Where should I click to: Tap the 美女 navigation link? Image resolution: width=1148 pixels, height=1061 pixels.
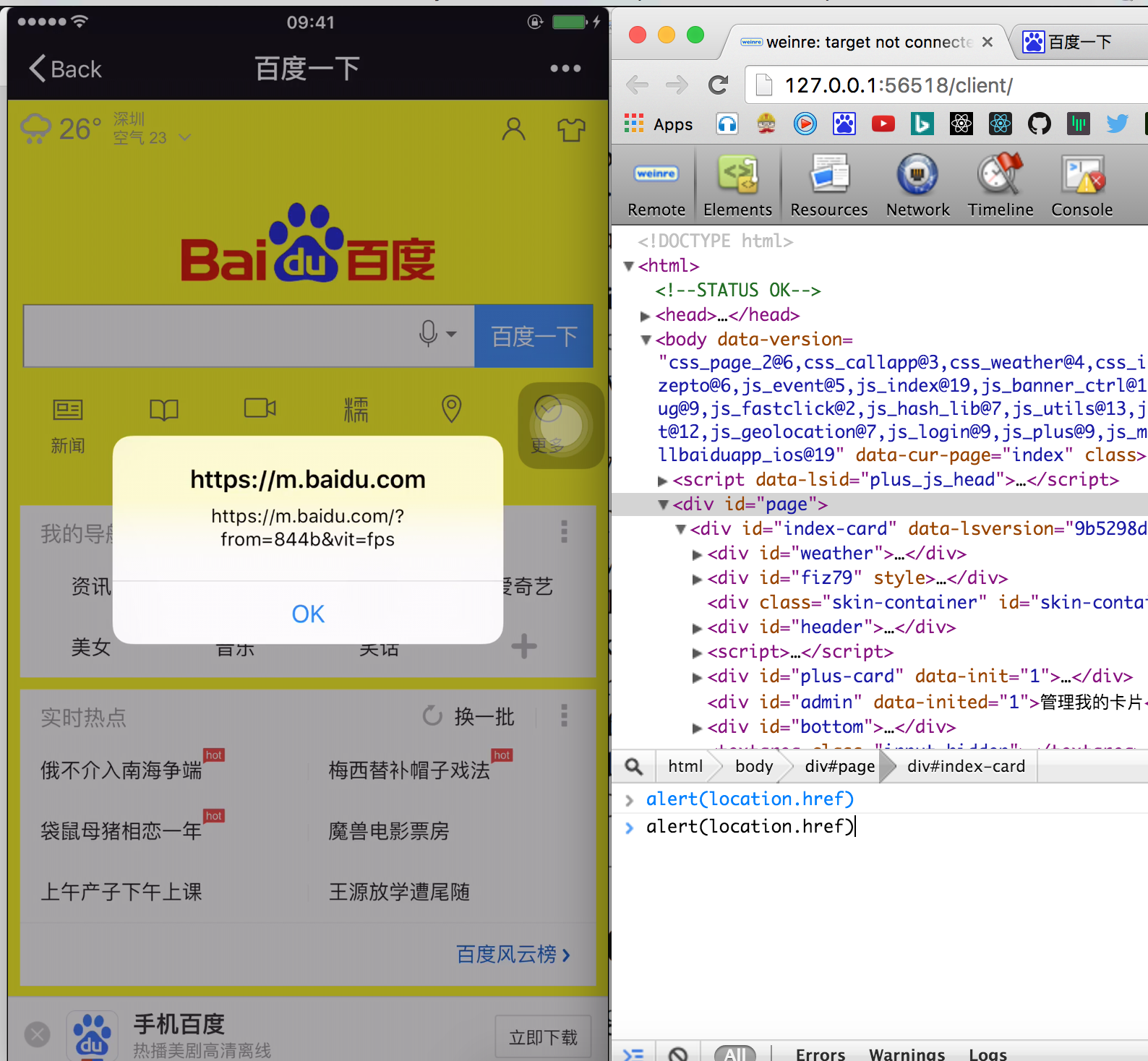point(91,647)
